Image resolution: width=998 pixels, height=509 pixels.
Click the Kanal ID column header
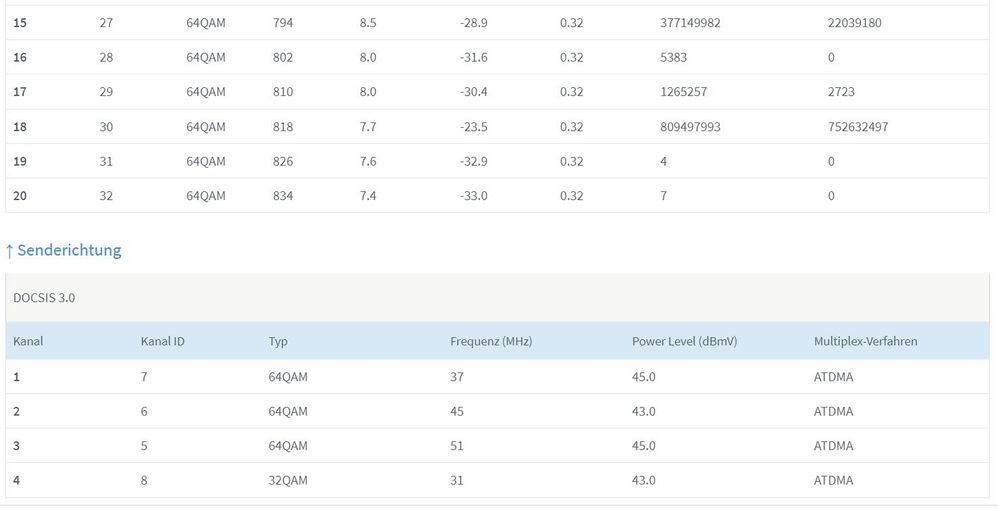[163, 341]
